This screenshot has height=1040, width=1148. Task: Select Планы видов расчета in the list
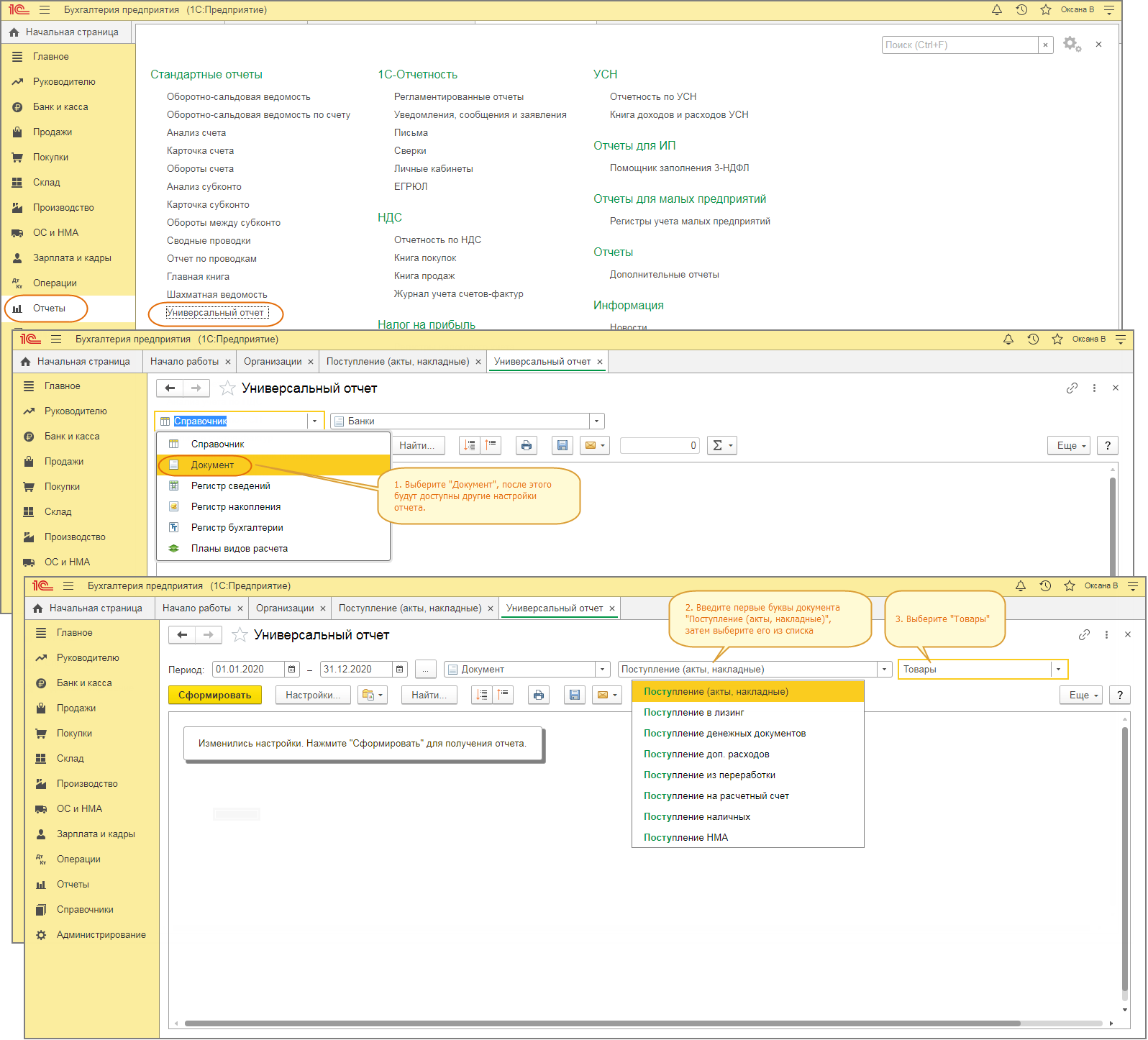(239, 549)
